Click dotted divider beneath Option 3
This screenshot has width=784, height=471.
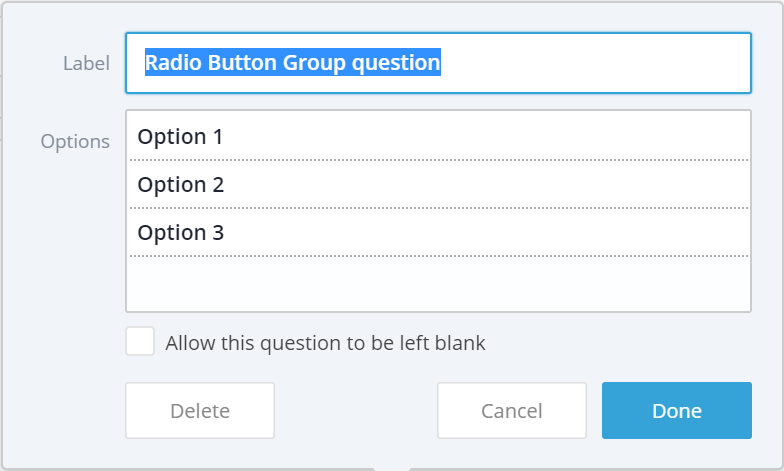coord(438,256)
